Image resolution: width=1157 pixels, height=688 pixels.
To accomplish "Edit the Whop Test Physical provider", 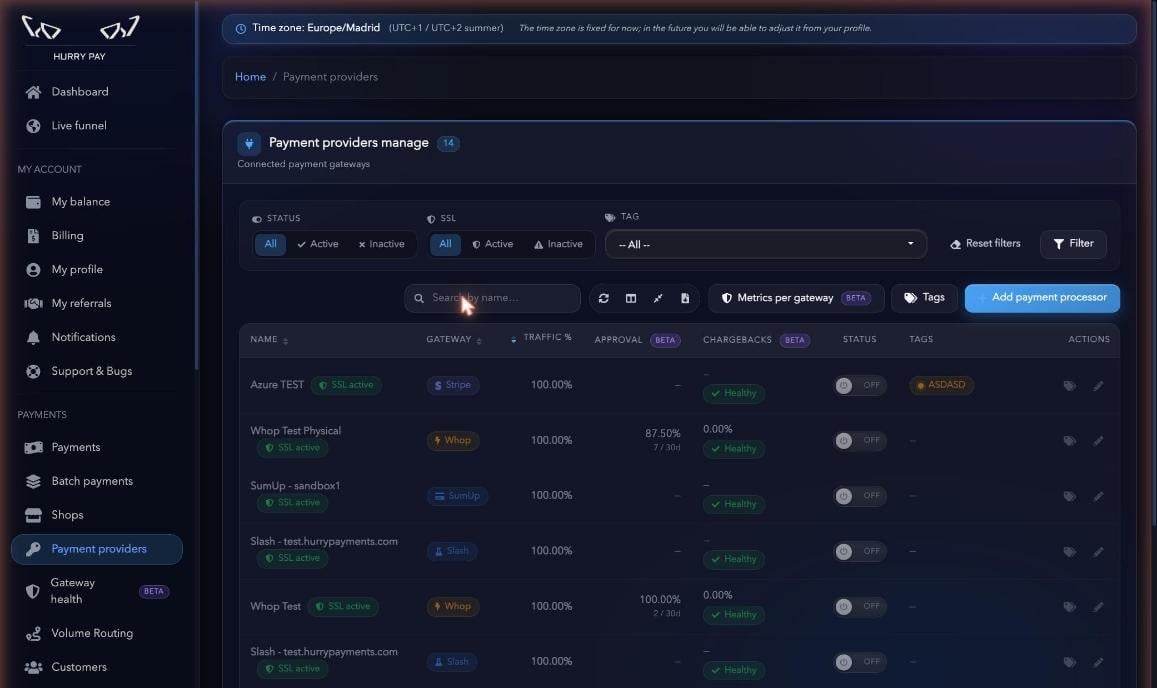I will point(1099,441).
